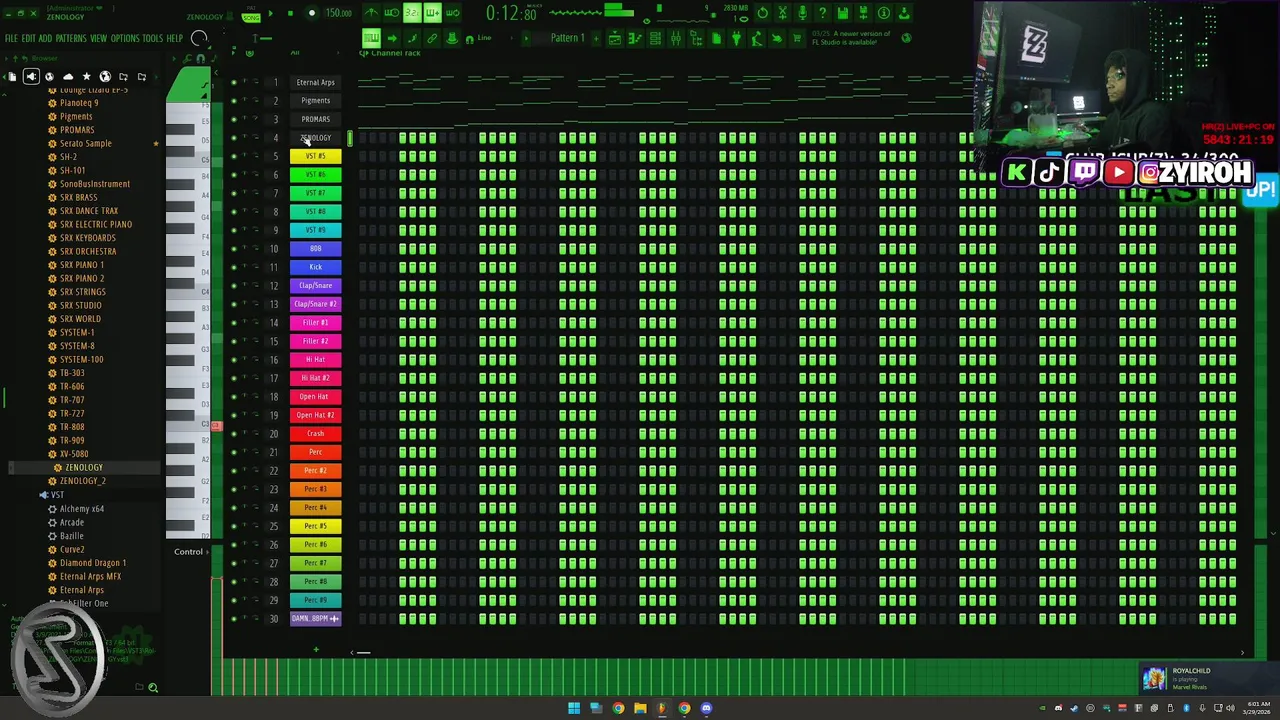This screenshot has width=1280, height=720.
Task: Select the browser favorites star tab icon
Action: point(87,77)
